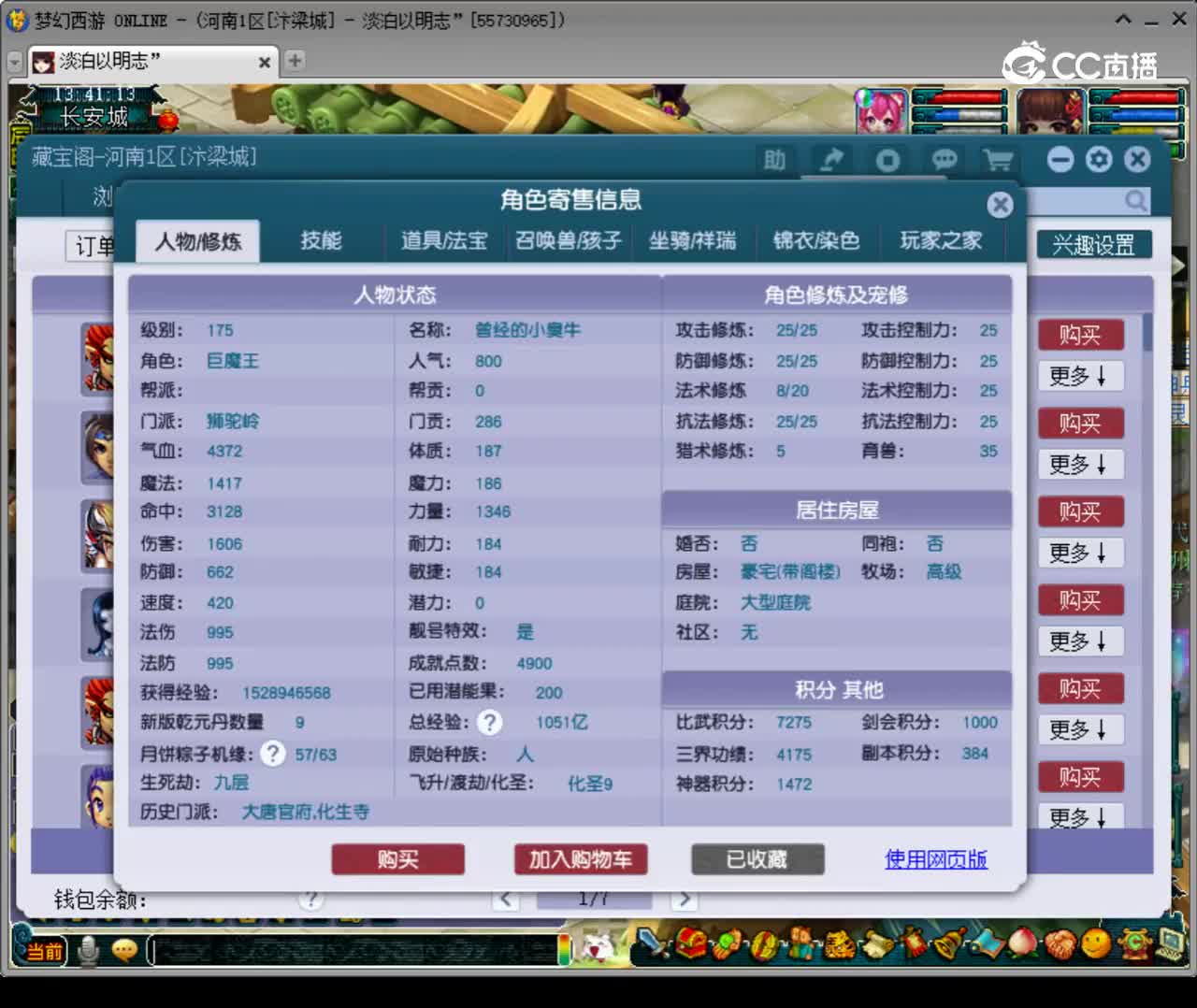The image size is (1197, 1008).
Task: Click the 助 assistant icon in the 藏宝阁 header
Action: tap(774, 160)
